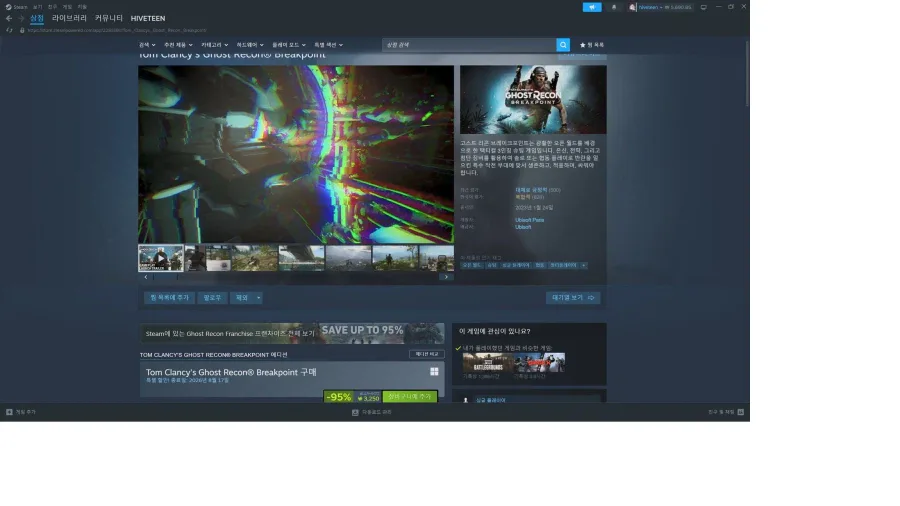Expand the 하드웨어 dropdown
The width and height of the screenshot is (900, 506).
(x=250, y=45)
